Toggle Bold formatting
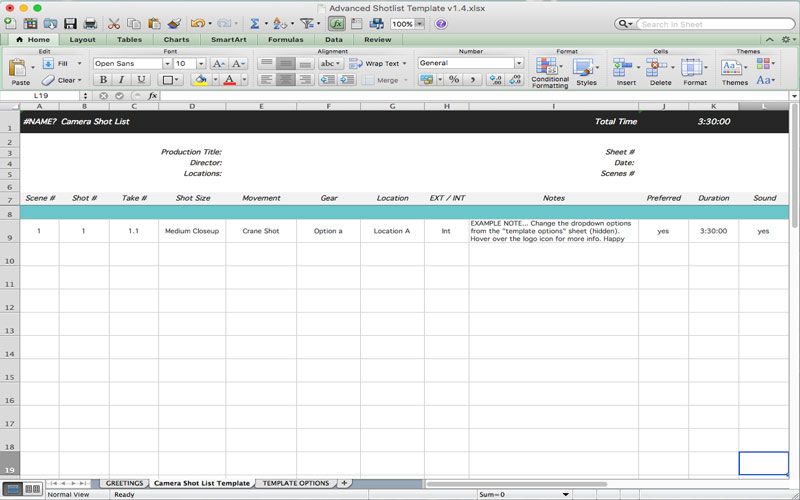Screen dimensions: 800x500 point(103,80)
